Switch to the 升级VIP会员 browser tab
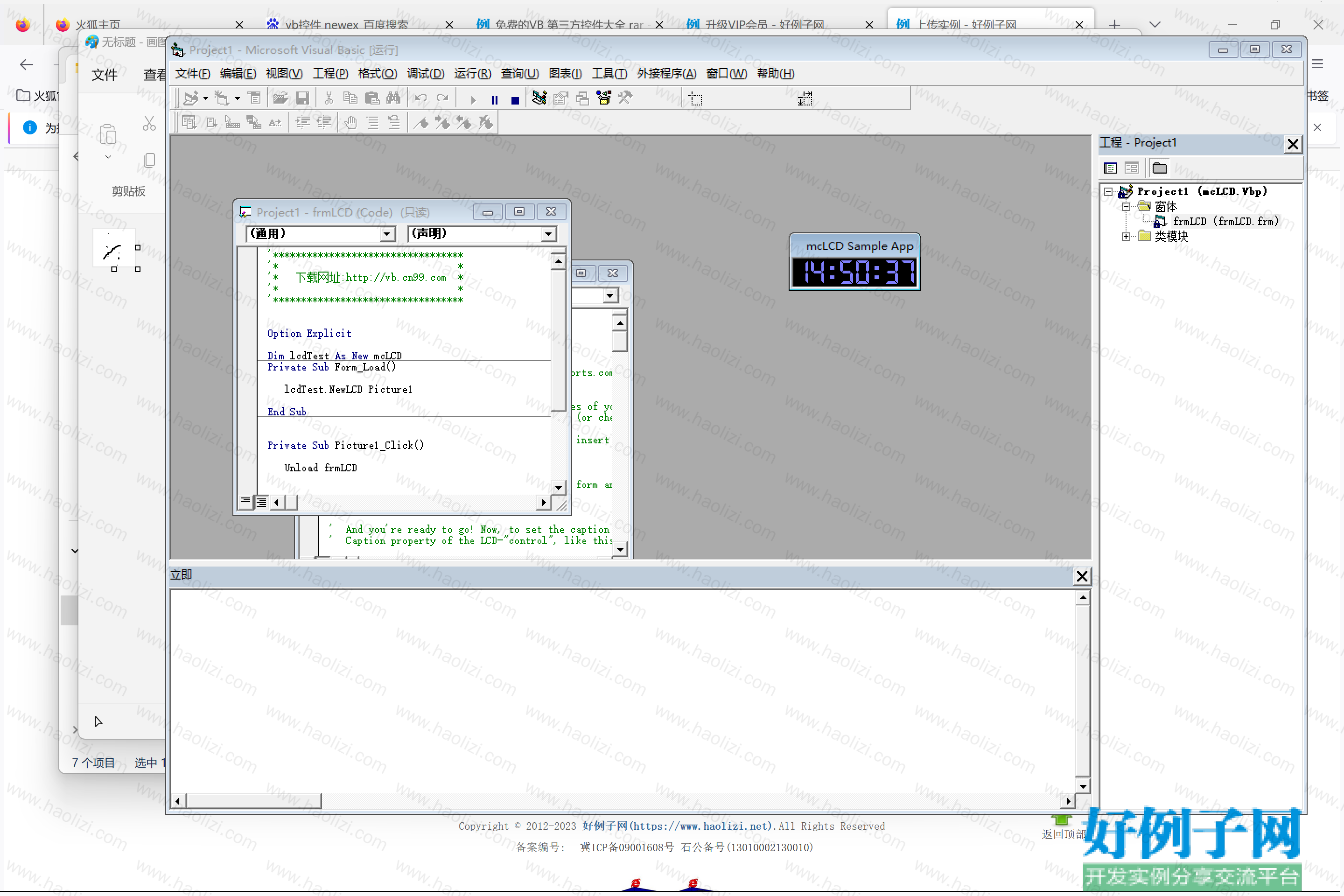This screenshot has height=896, width=1344. [764, 25]
